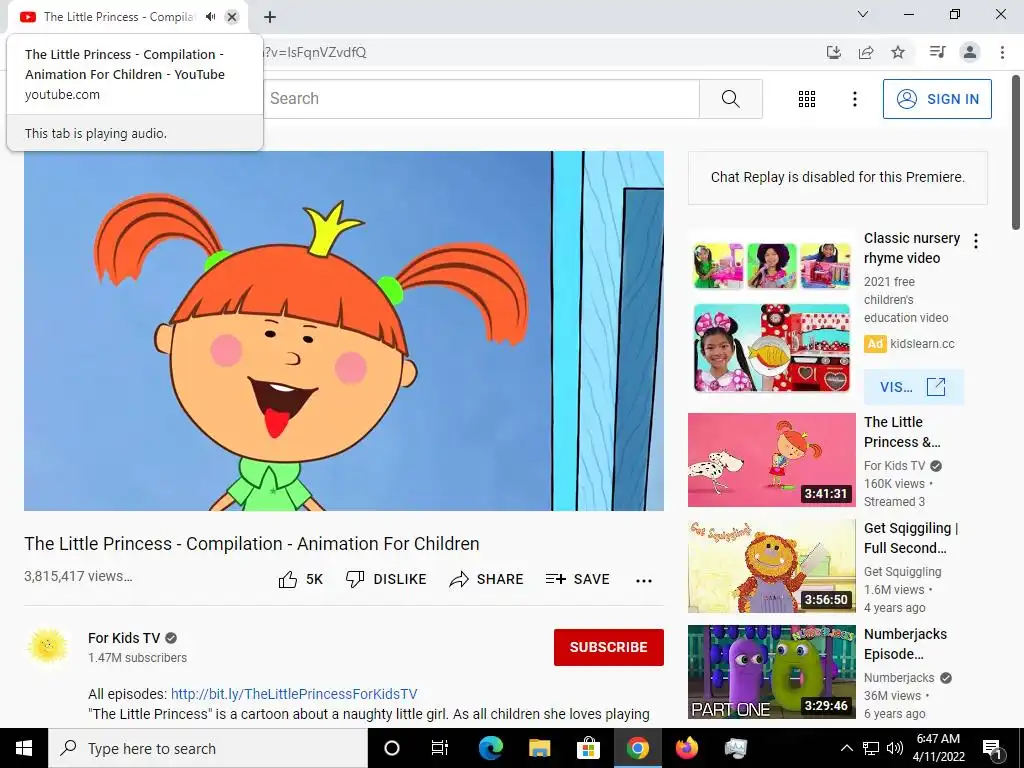The image size is (1024, 768).
Task: Mute the tab via speaker icon
Action: point(210,17)
